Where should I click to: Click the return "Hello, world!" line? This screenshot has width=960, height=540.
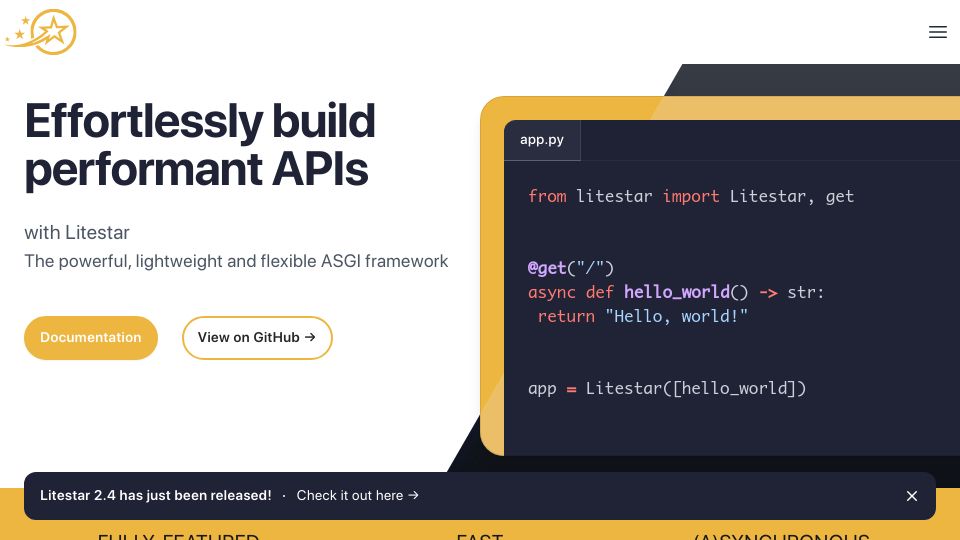(642, 316)
